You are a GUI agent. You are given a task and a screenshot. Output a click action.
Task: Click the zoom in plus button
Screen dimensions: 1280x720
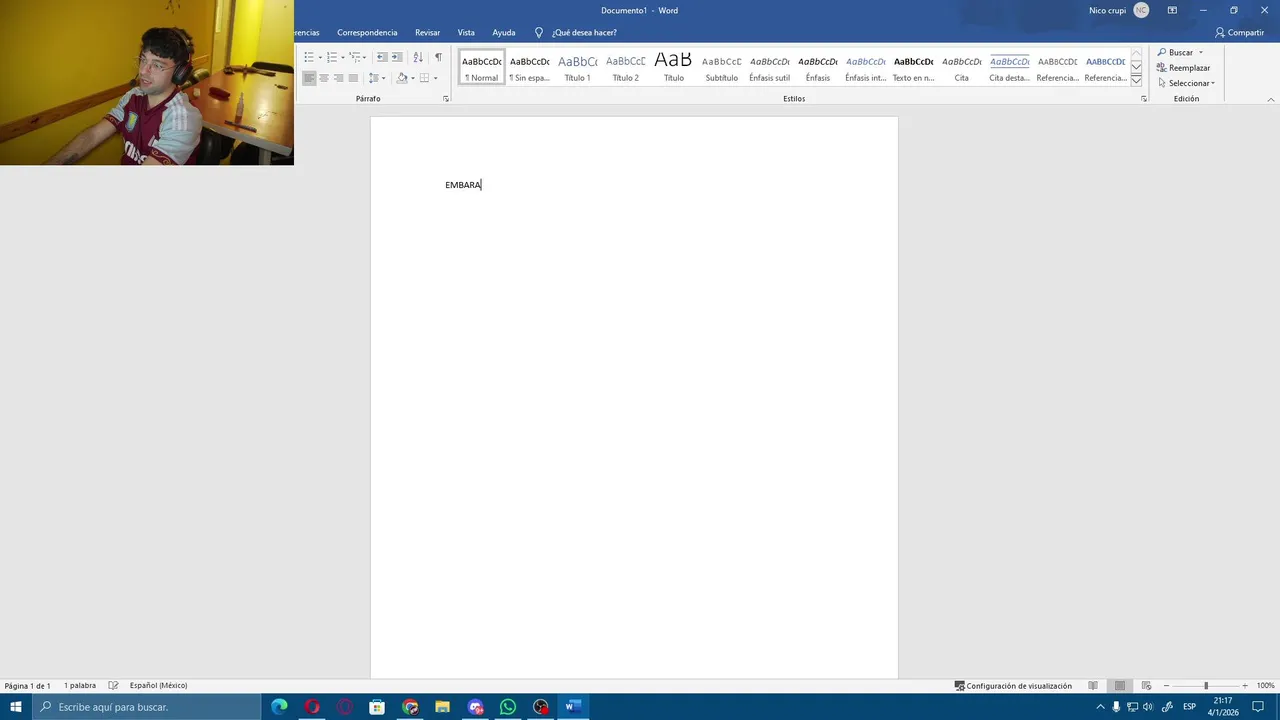(1245, 686)
